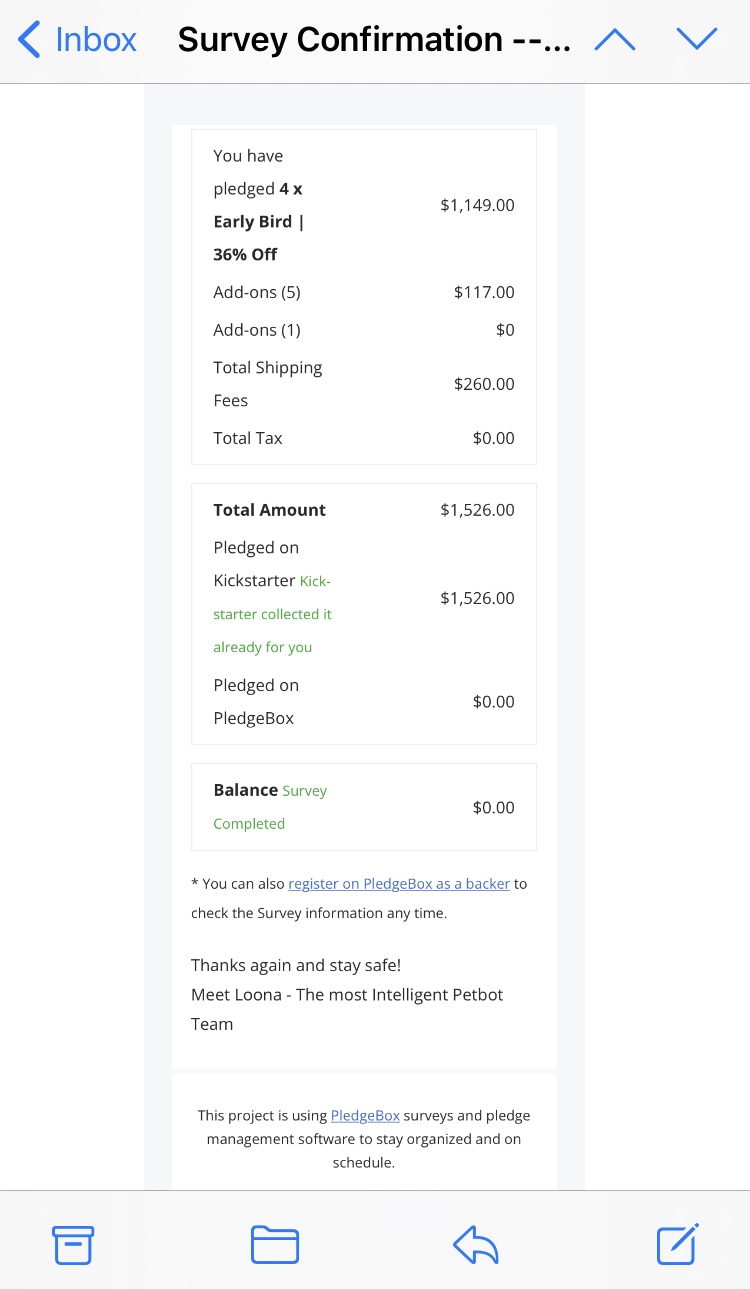The height and width of the screenshot is (1289, 750).
Task: Tap the Balance $0.00 amount
Action: [493, 807]
